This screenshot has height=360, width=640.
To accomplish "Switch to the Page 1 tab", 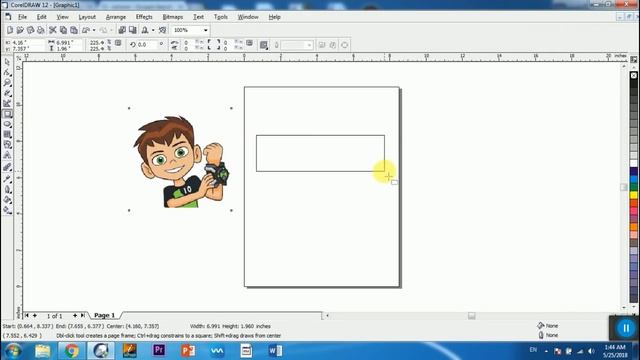I will [x=104, y=315].
